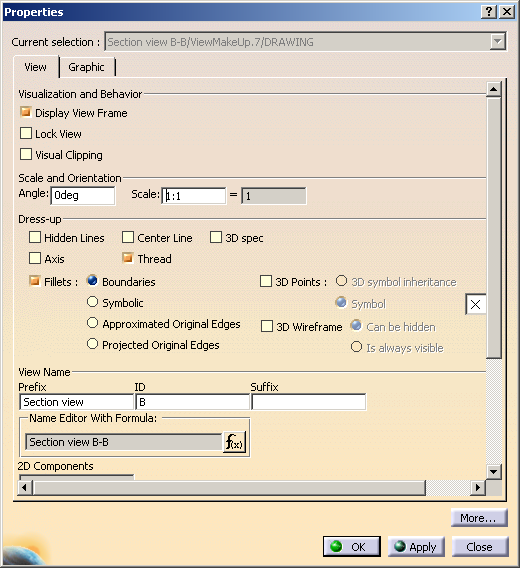Toggle the Hidden Lines checkbox

click(x=35, y=237)
